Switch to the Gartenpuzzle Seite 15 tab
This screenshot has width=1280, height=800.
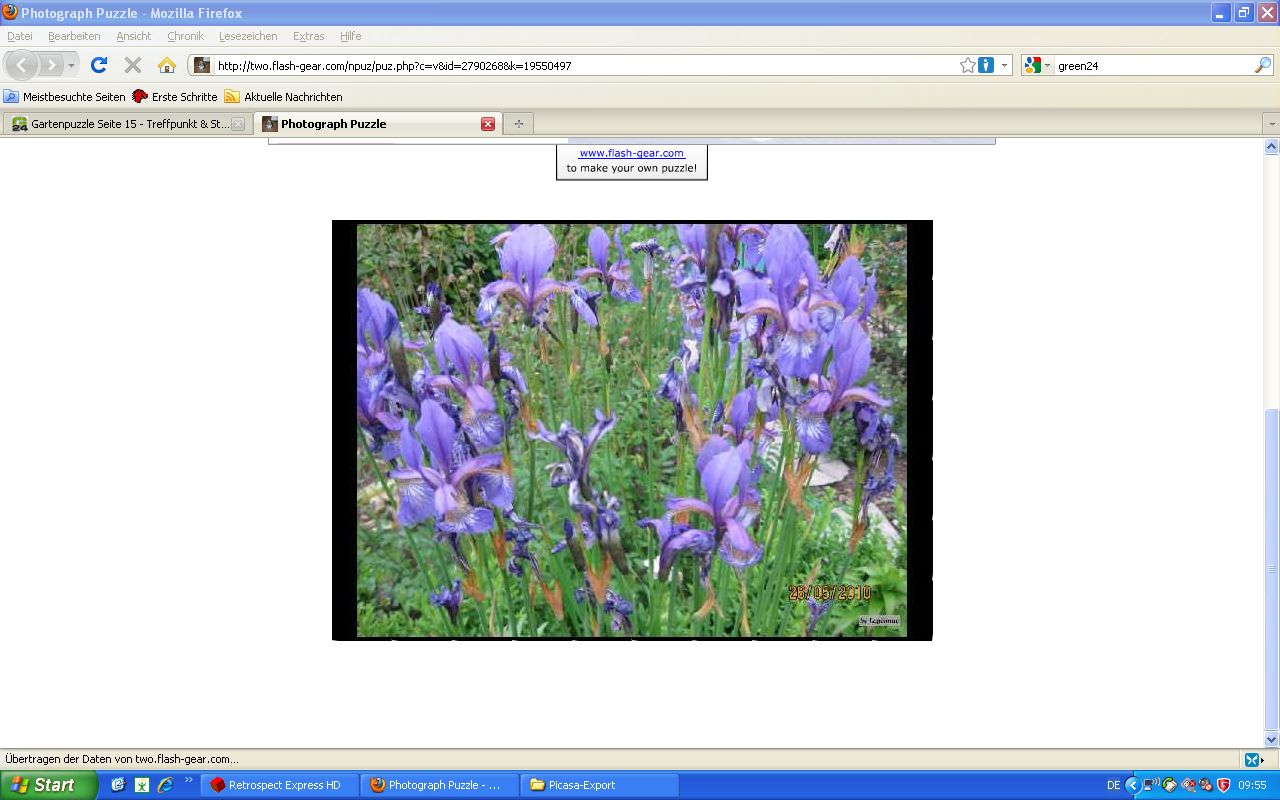coord(128,124)
